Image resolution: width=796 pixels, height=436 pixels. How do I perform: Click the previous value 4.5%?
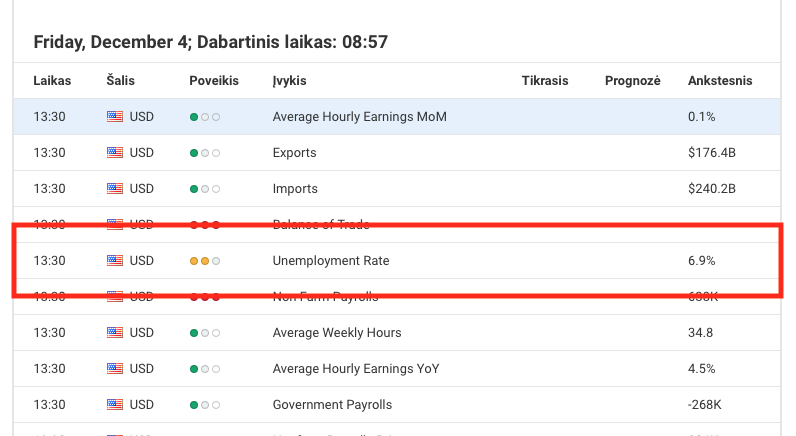coord(702,369)
